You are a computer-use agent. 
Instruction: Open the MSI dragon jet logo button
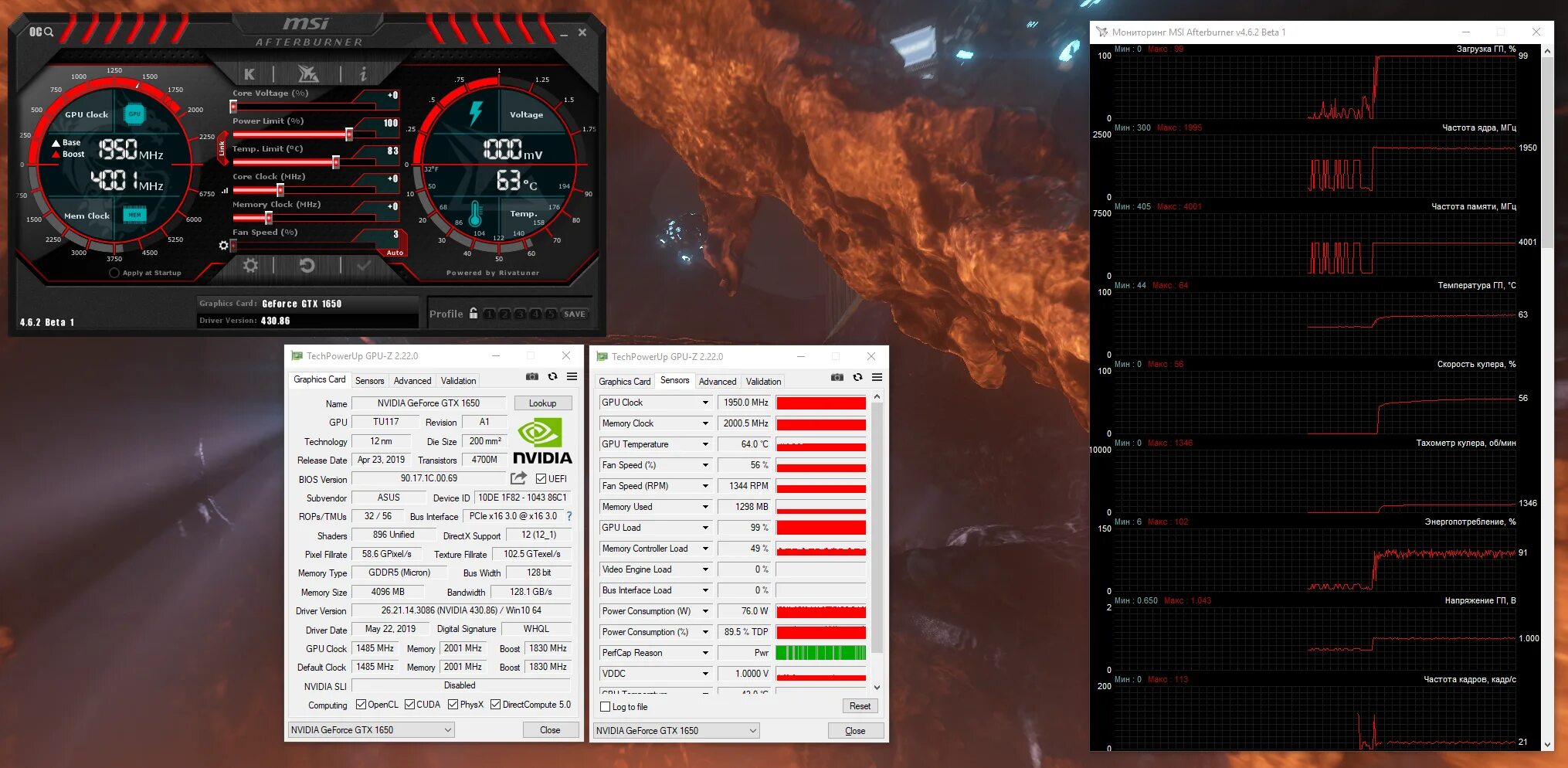tap(307, 73)
